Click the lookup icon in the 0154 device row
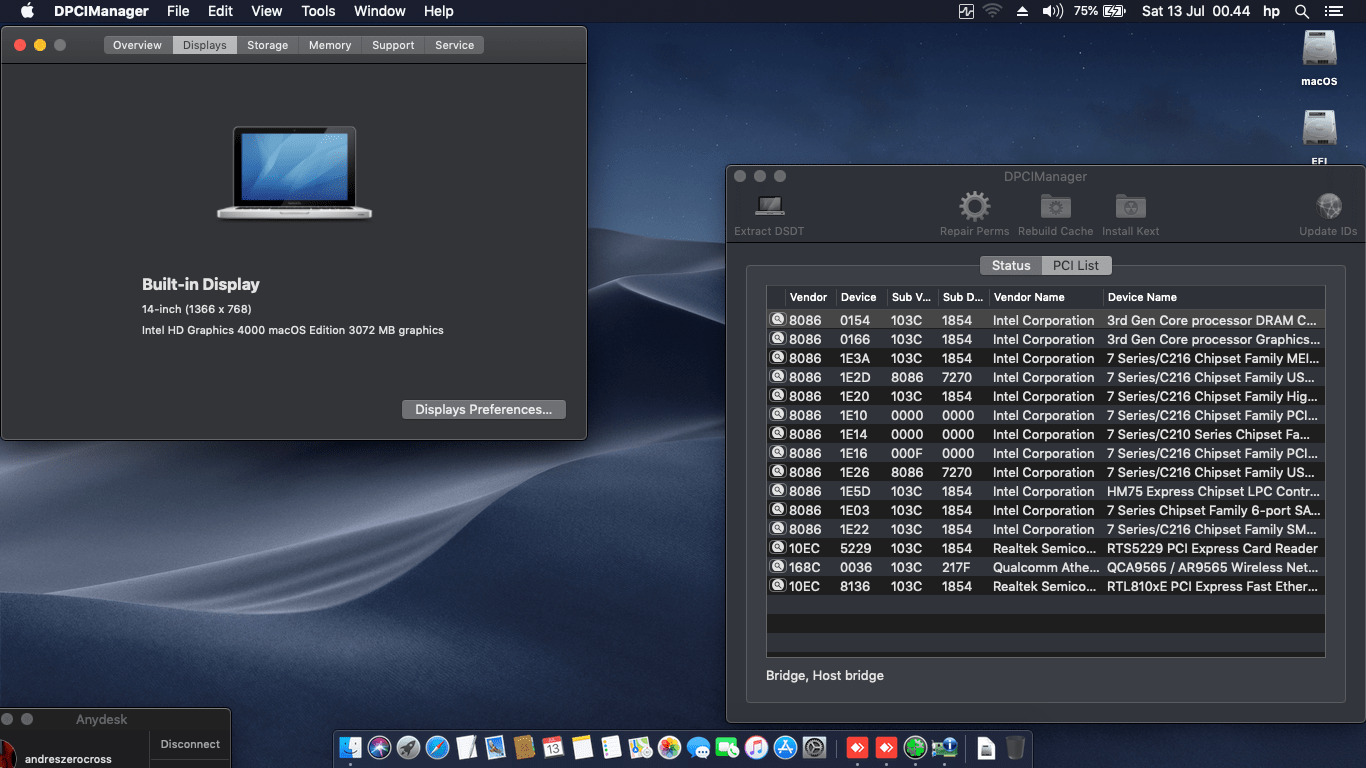This screenshot has height=768, width=1366. [x=778, y=320]
